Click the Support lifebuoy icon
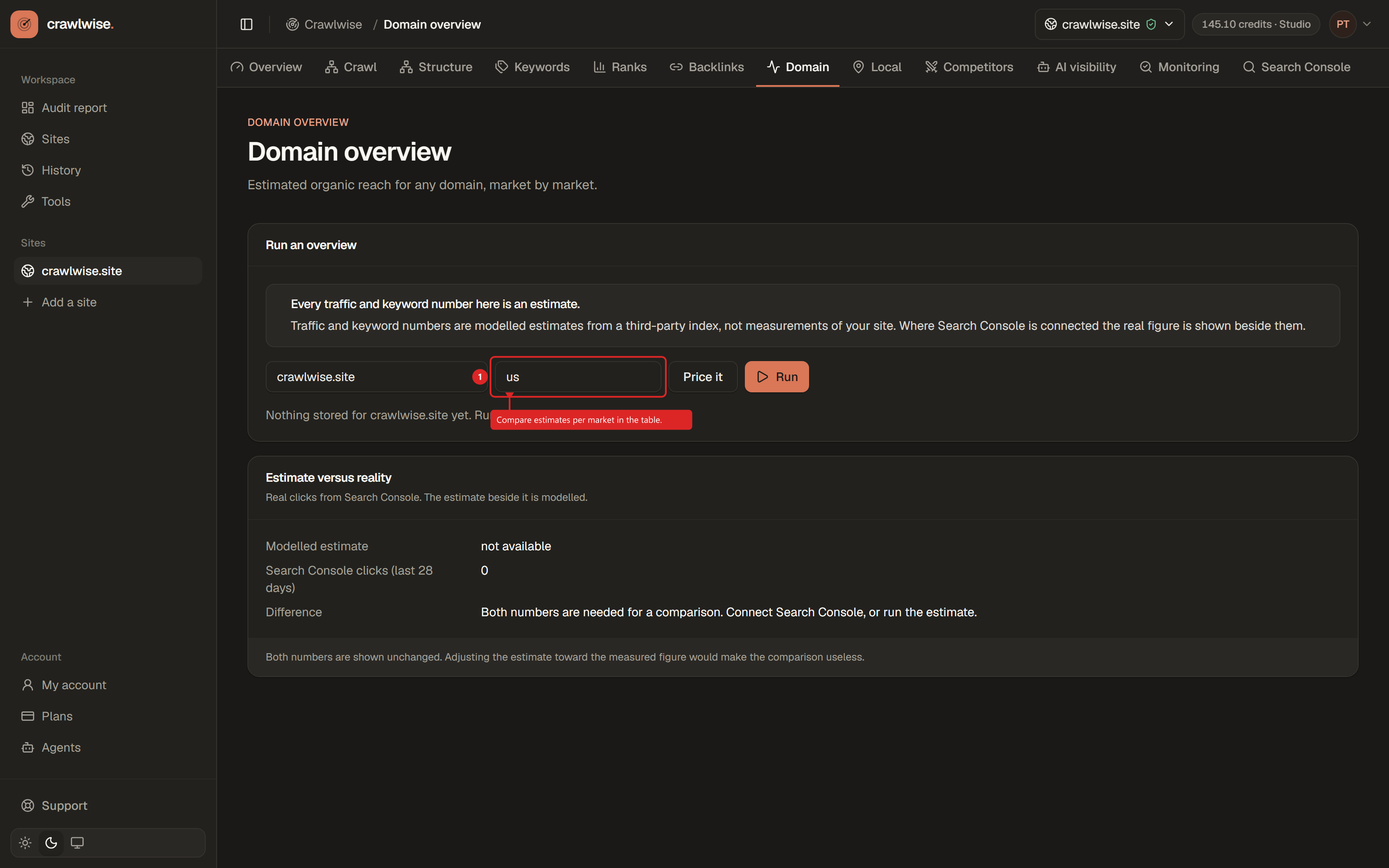Image resolution: width=1389 pixels, height=868 pixels. pyautogui.click(x=27, y=806)
